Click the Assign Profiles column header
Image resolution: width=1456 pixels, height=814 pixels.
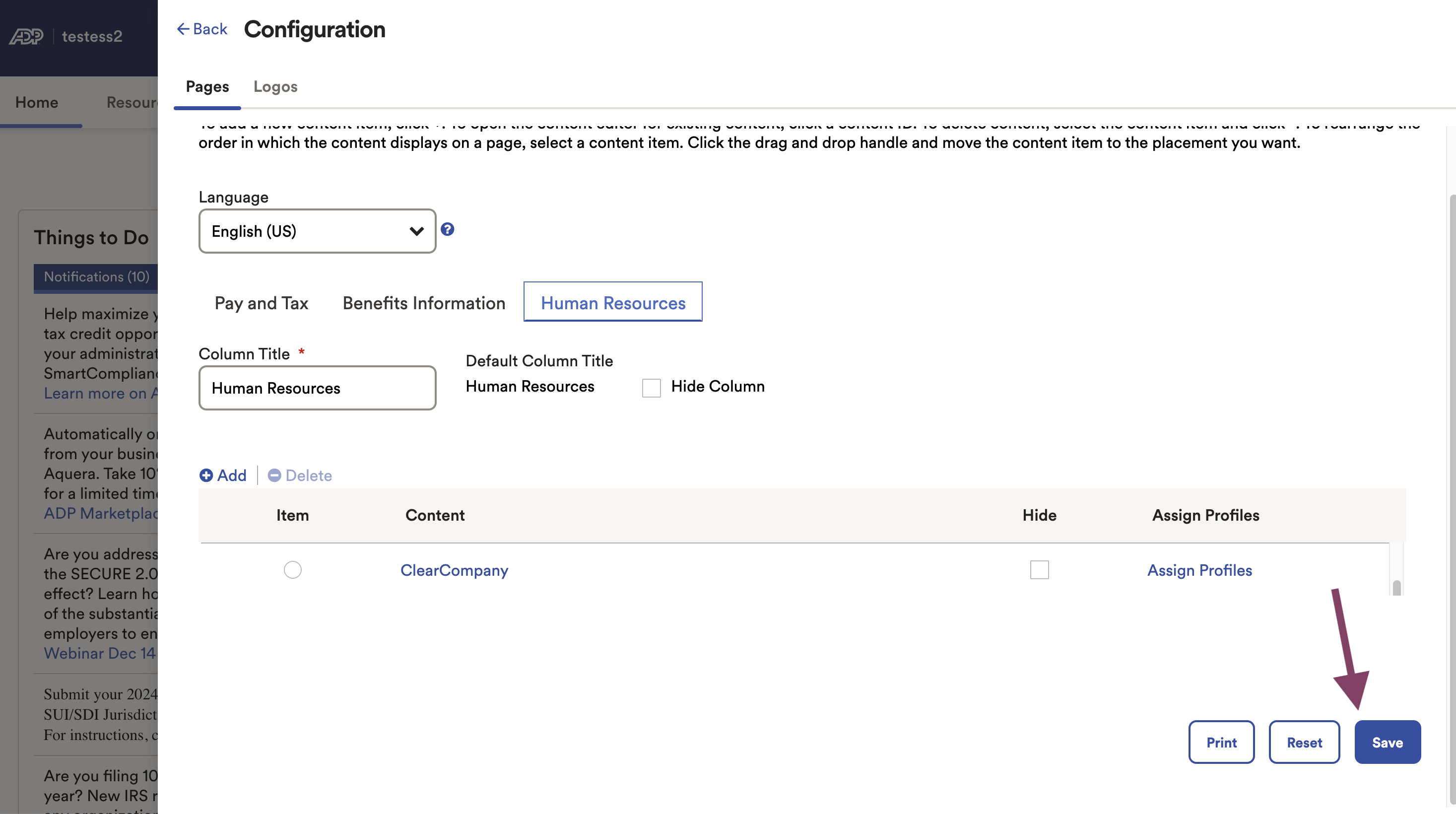tap(1205, 515)
